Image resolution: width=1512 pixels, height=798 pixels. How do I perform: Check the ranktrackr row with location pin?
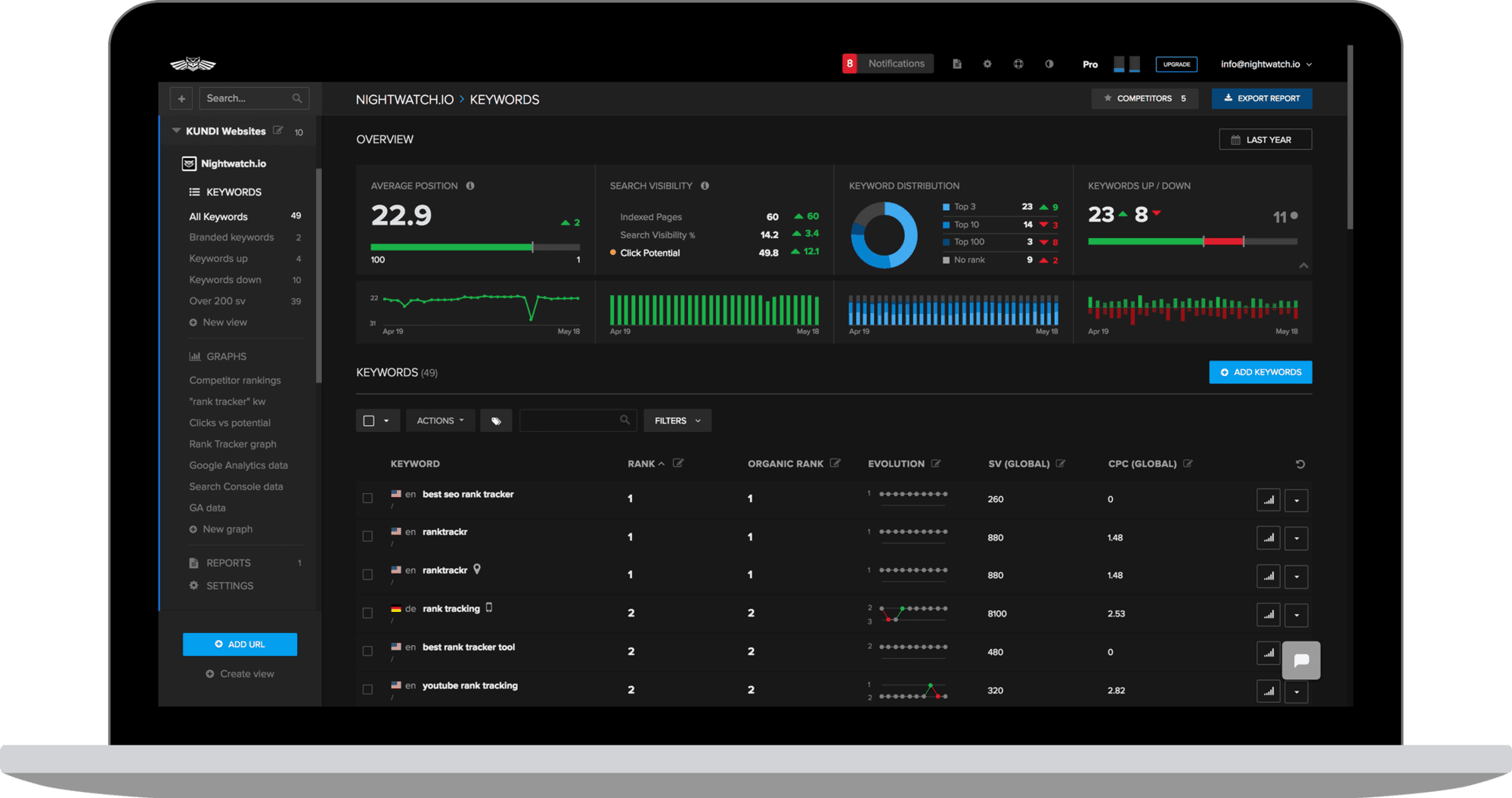367,575
